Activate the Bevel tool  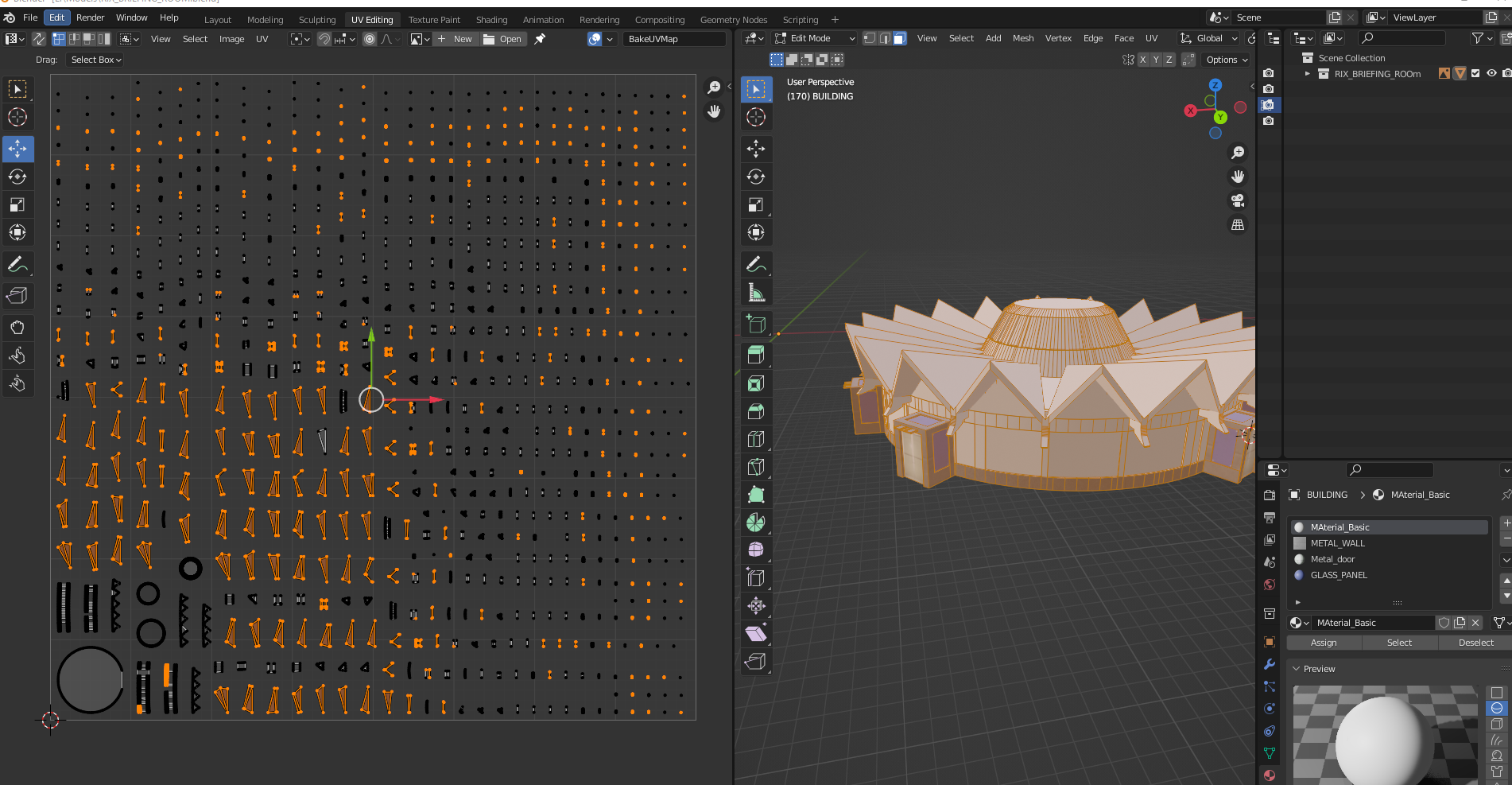[x=756, y=411]
